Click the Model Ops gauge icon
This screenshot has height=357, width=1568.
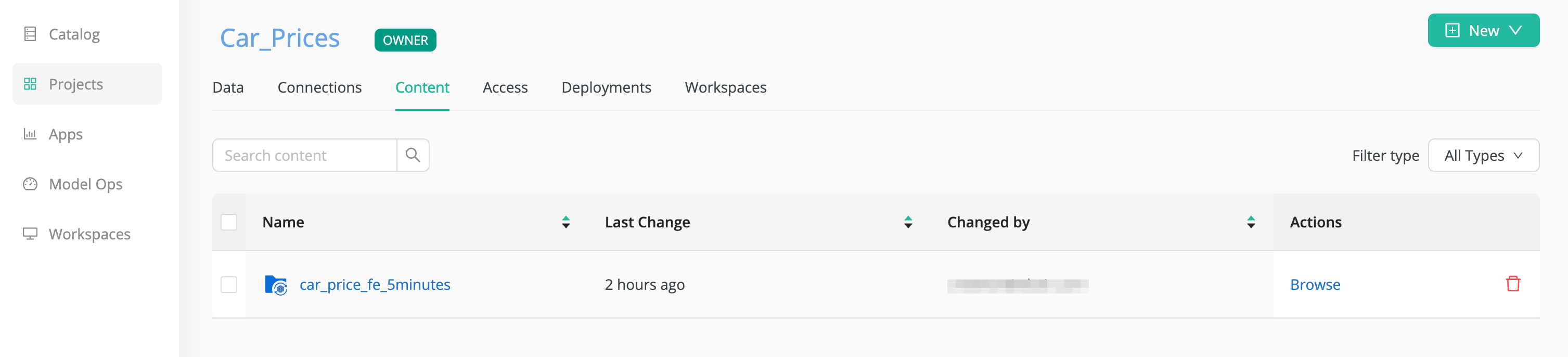click(30, 184)
